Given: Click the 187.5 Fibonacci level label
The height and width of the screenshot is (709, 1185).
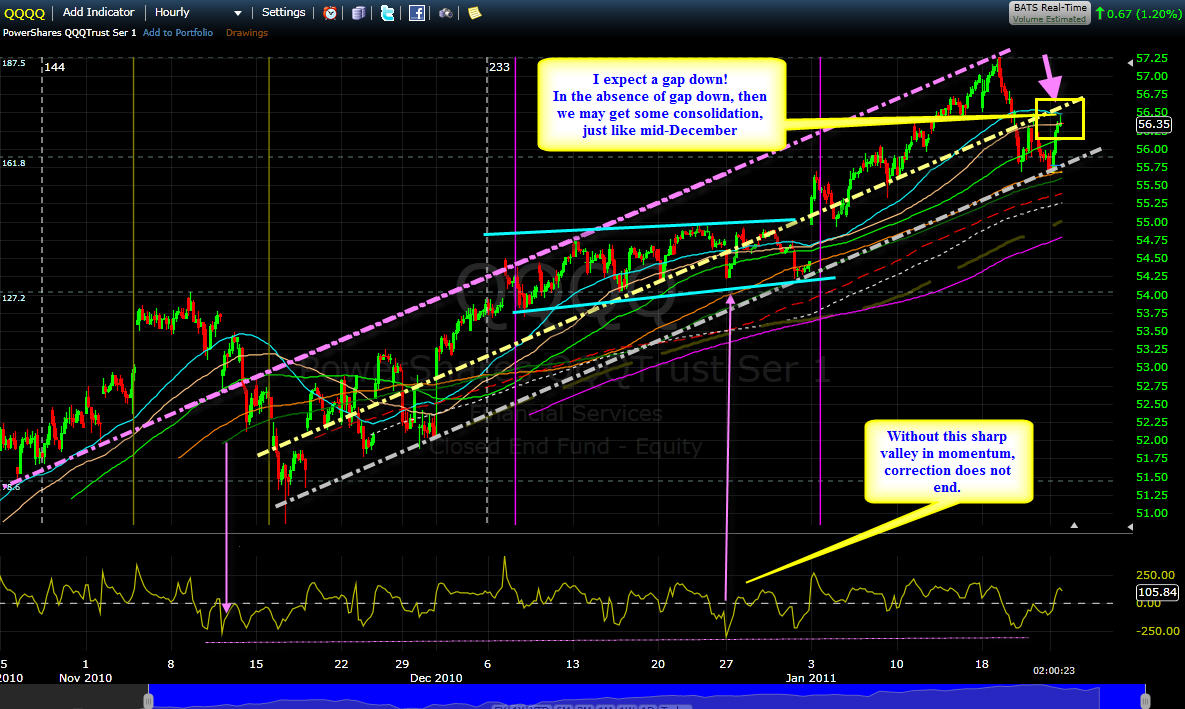Looking at the screenshot, I should pyautogui.click(x=14, y=63).
